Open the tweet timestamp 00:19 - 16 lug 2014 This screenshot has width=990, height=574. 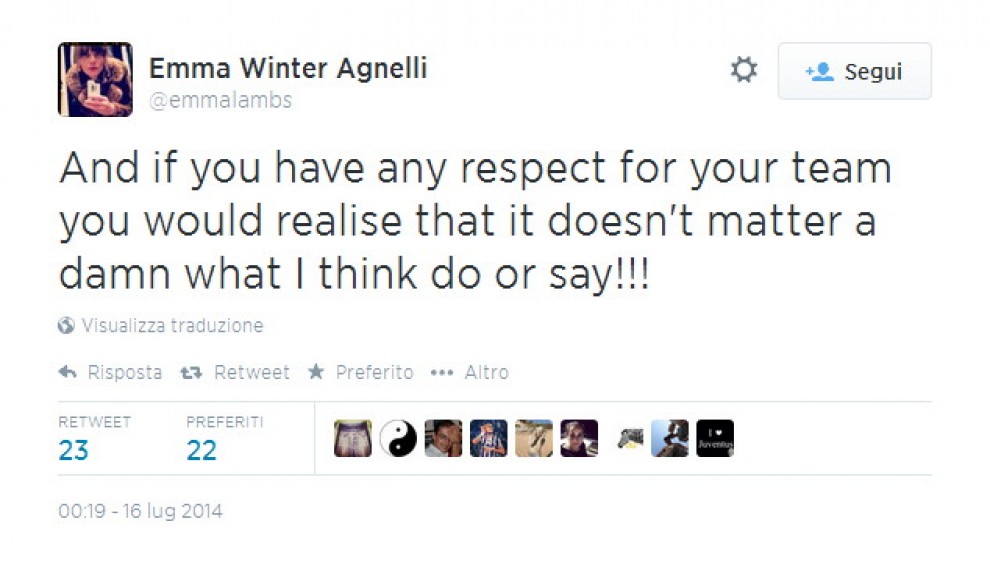140,511
